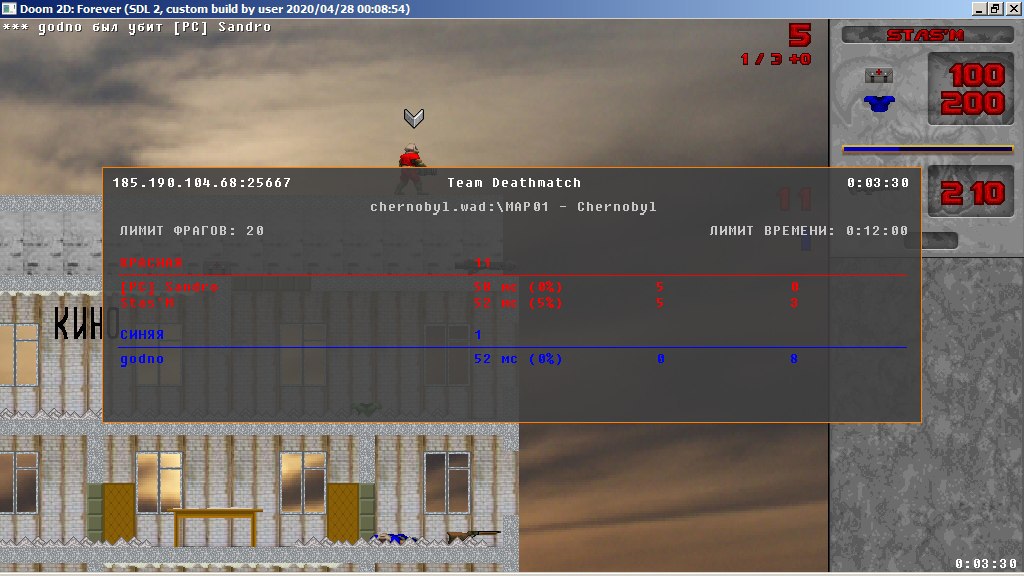Click the kill message about godno
The width and height of the screenshot is (1024, 576).
click(x=136, y=27)
